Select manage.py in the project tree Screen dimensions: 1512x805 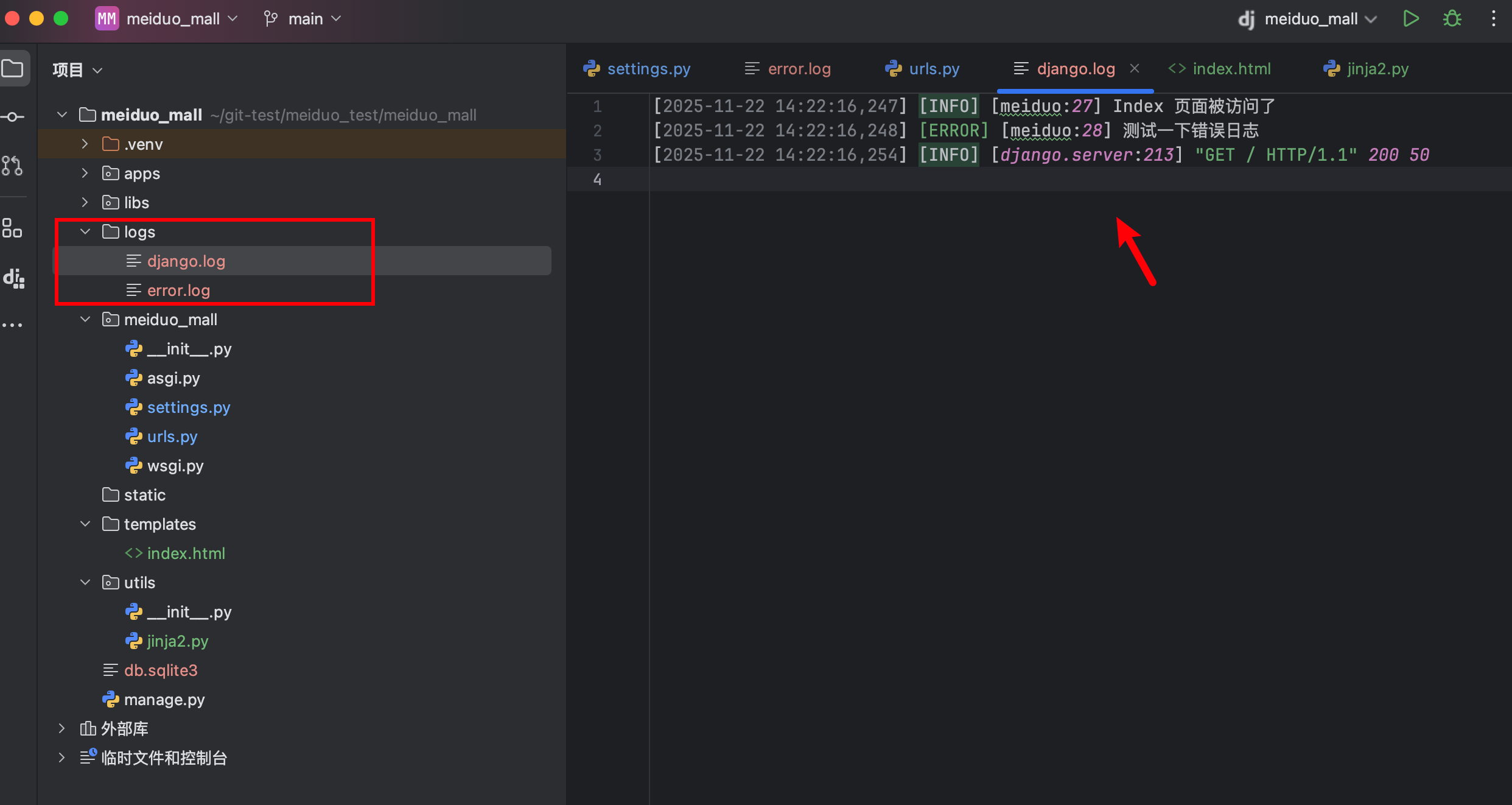(164, 700)
